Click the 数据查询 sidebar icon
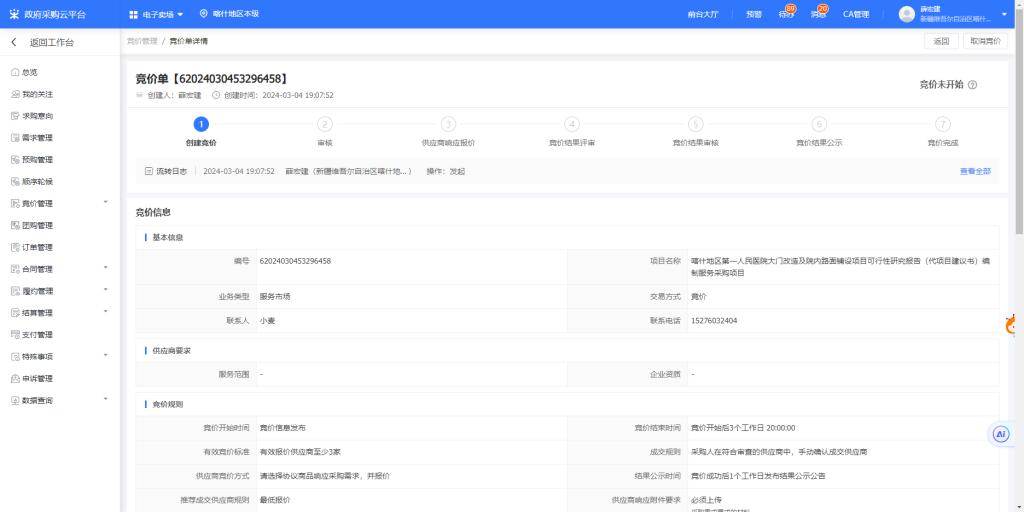Image resolution: width=1024 pixels, height=512 pixels. coord(15,400)
